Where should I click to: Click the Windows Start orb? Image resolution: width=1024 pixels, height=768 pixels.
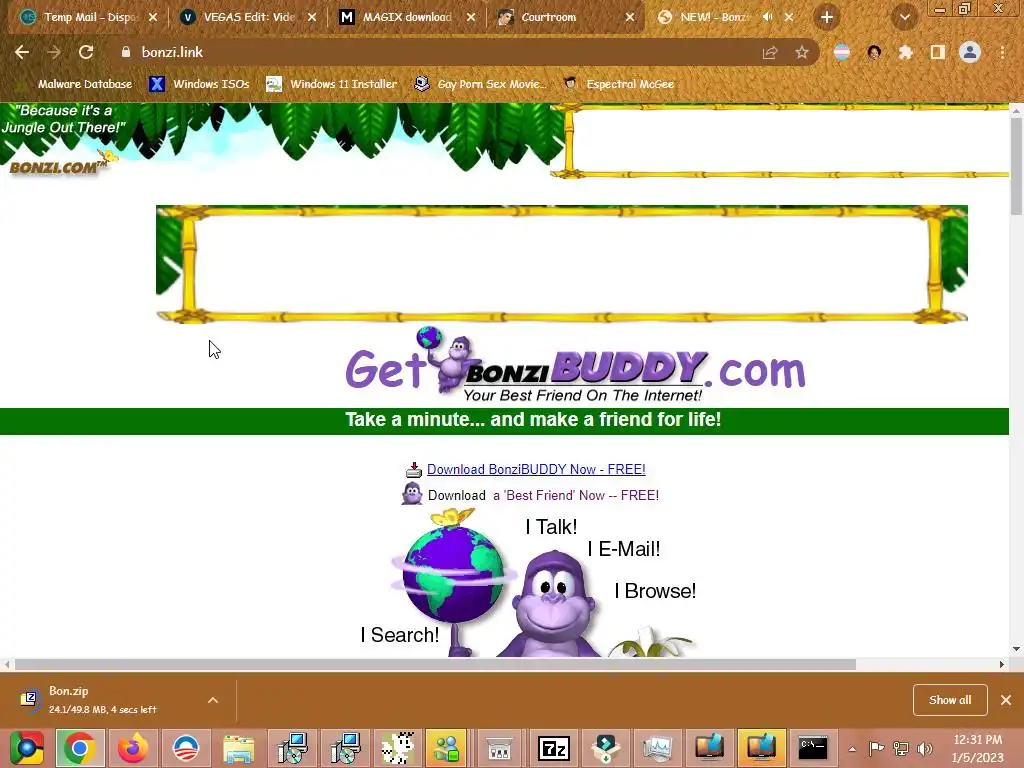coord(26,748)
